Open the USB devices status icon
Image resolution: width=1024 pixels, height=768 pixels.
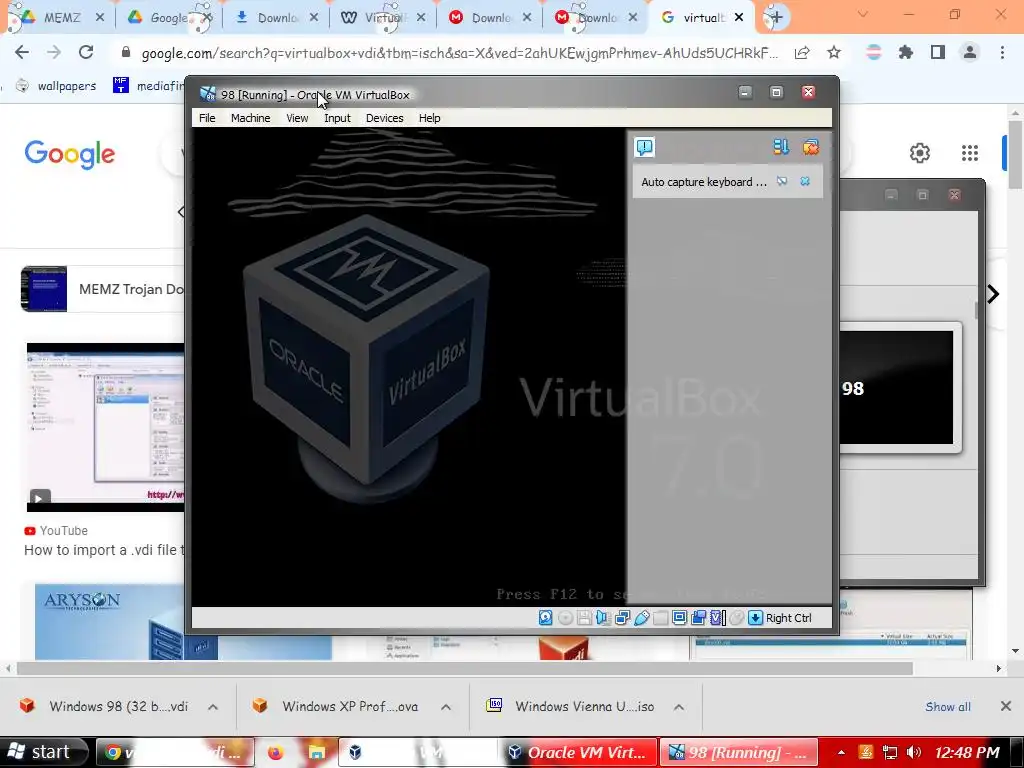(x=641, y=618)
